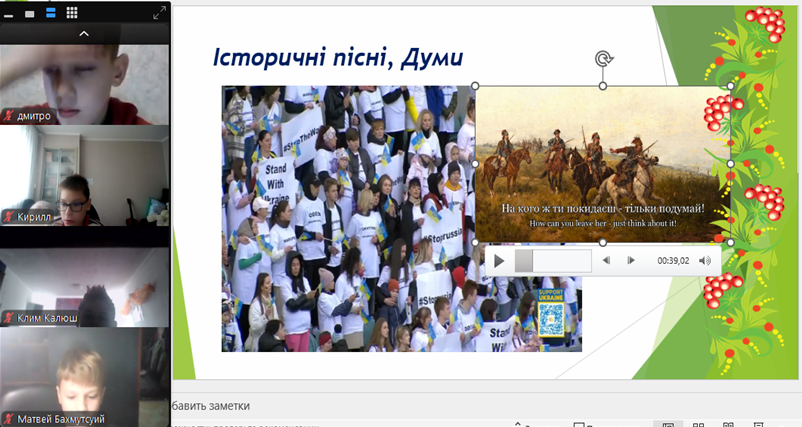
Task: Switch Zoom panel to gallery grid view
Action: pos(72,13)
